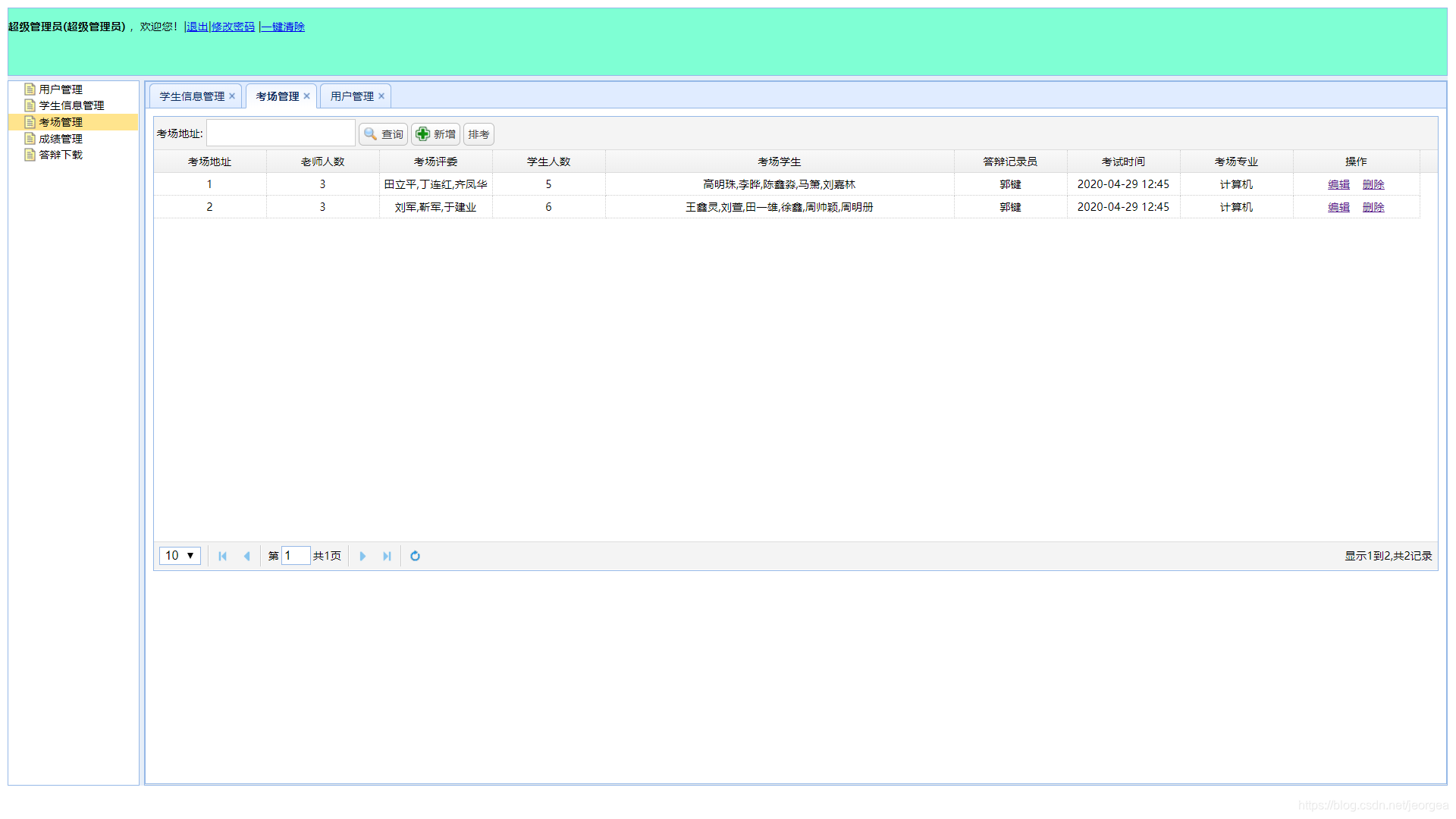Select cell 刘军,靳军,于建业
1456x819 pixels.
tap(435, 207)
